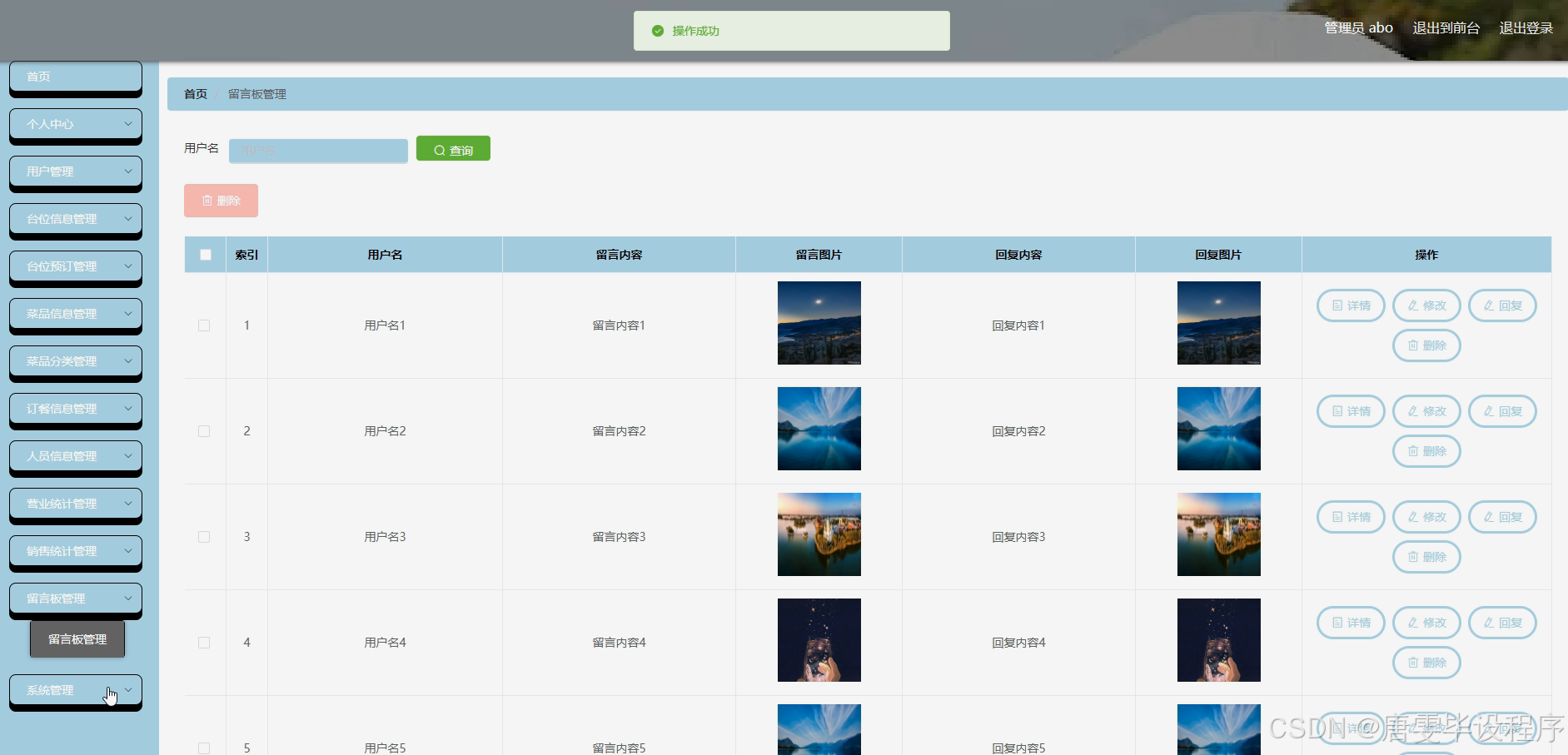Open the 留言图片 thumbnail for 用户名3
Screen dimensions: 1568x755
pos(819,534)
